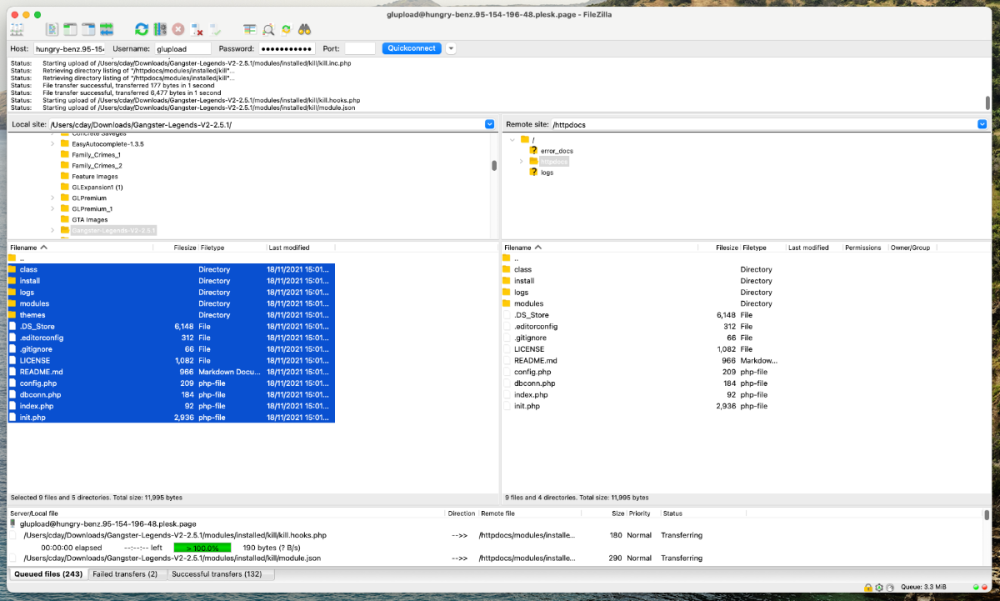Switch to the Failed transfers tab
Viewport: 1000px width, 601px height.
pyautogui.click(x=126, y=574)
